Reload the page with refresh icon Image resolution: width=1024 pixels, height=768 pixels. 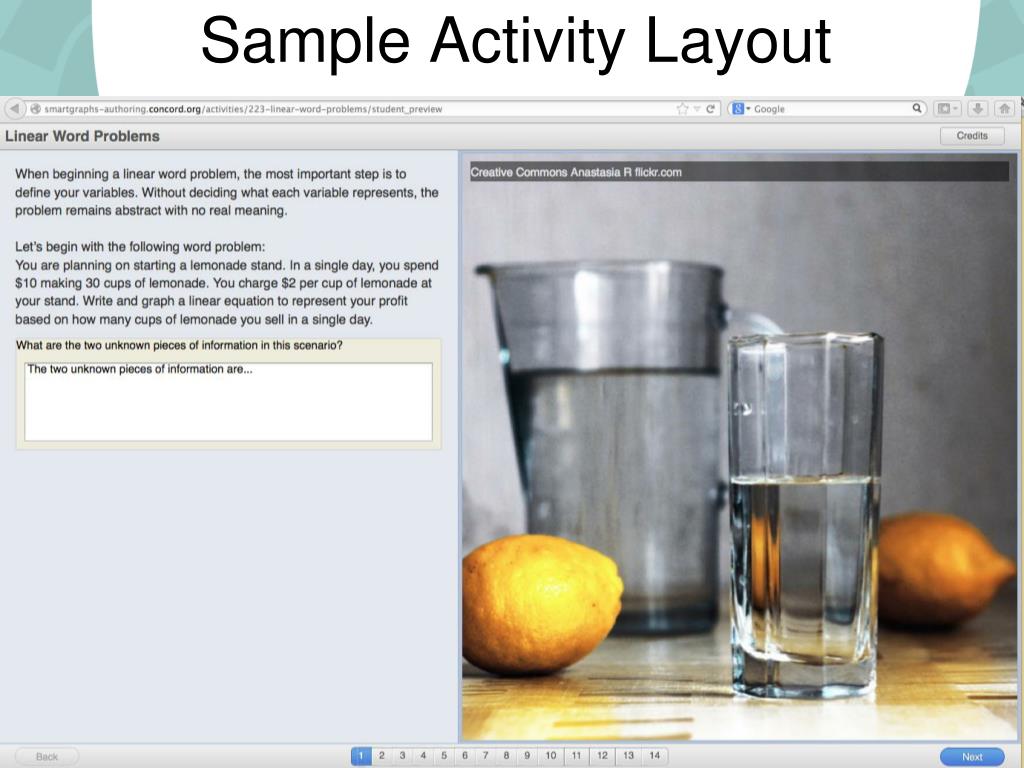tap(711, 109)
